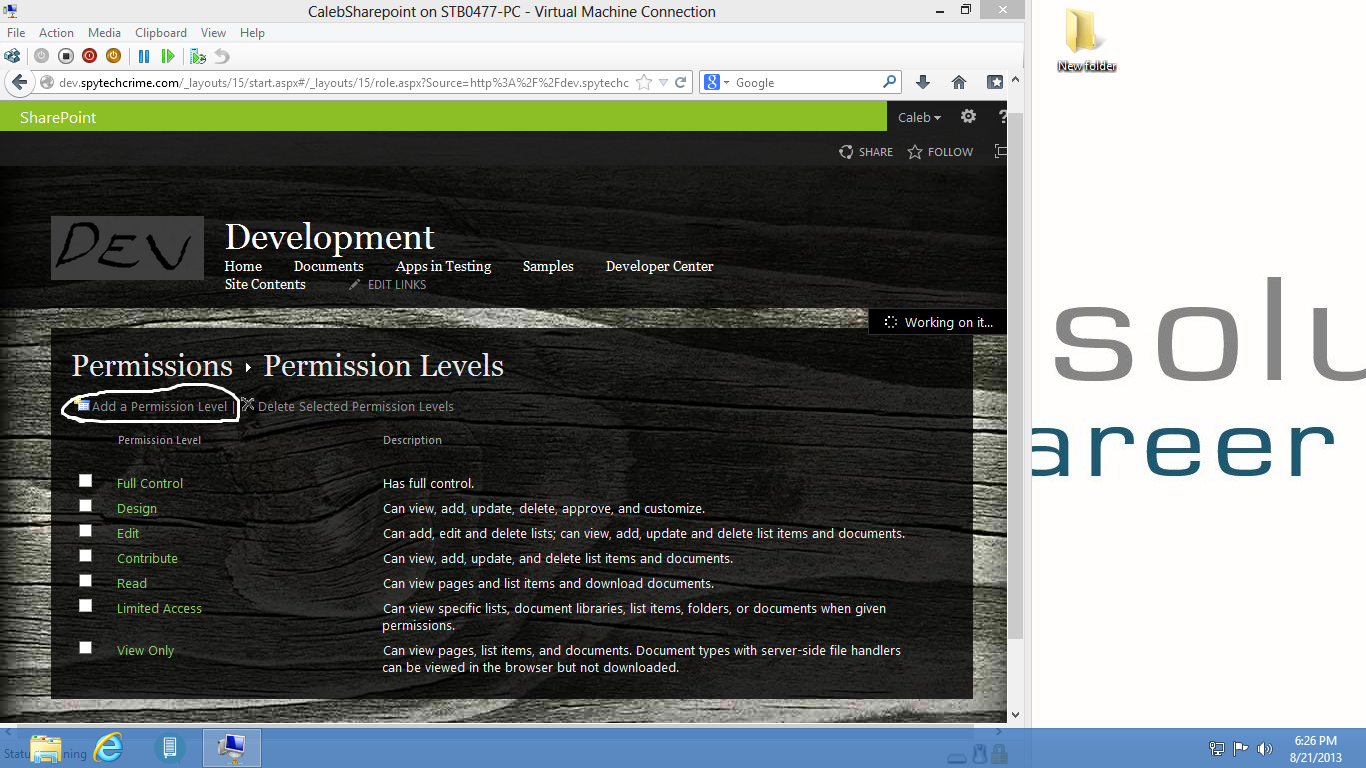This screenshot has height=768, width=1366.
Task: Open the Limited Access permission level link
Action: [159, 608]
